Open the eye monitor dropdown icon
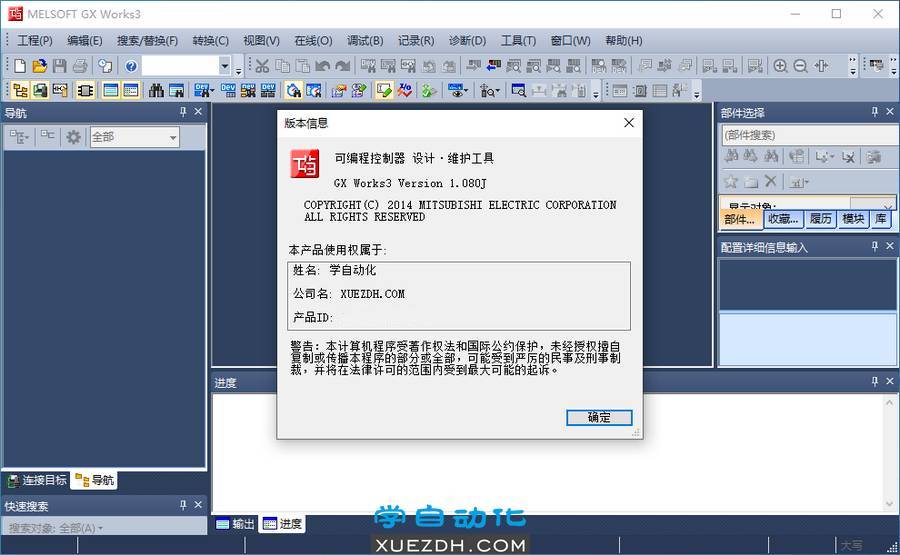The height and width of the screenshot is (555, 900). coord(458,90)
